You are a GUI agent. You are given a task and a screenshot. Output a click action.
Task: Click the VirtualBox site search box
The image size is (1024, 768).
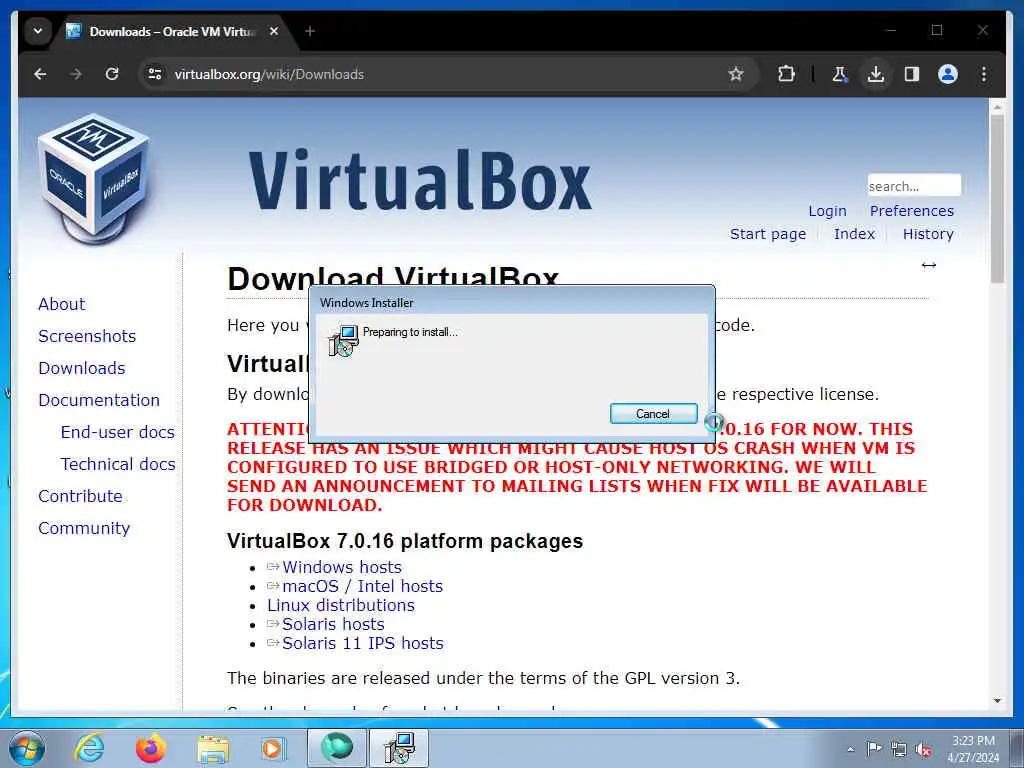tap(914, 186)
